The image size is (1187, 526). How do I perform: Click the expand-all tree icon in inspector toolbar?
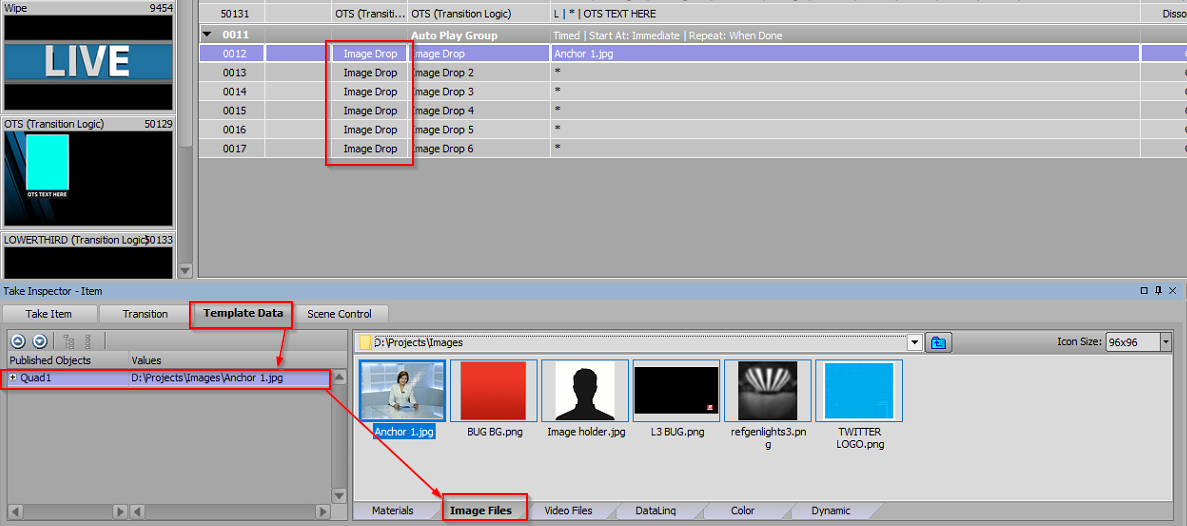tap(69, 341)
